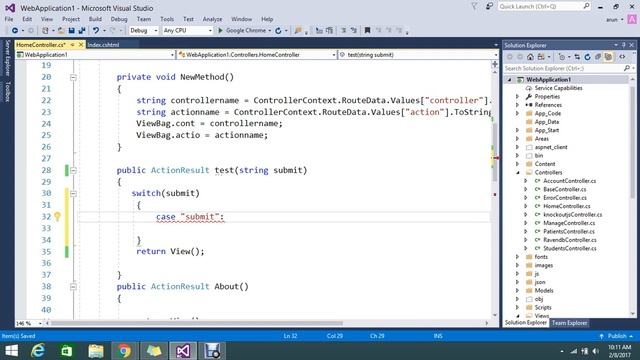The width and height of the screenshot is (640, 360).
Task: Select HomeController.cs in Solution Explorer
Action: click(x=567, y=207)
